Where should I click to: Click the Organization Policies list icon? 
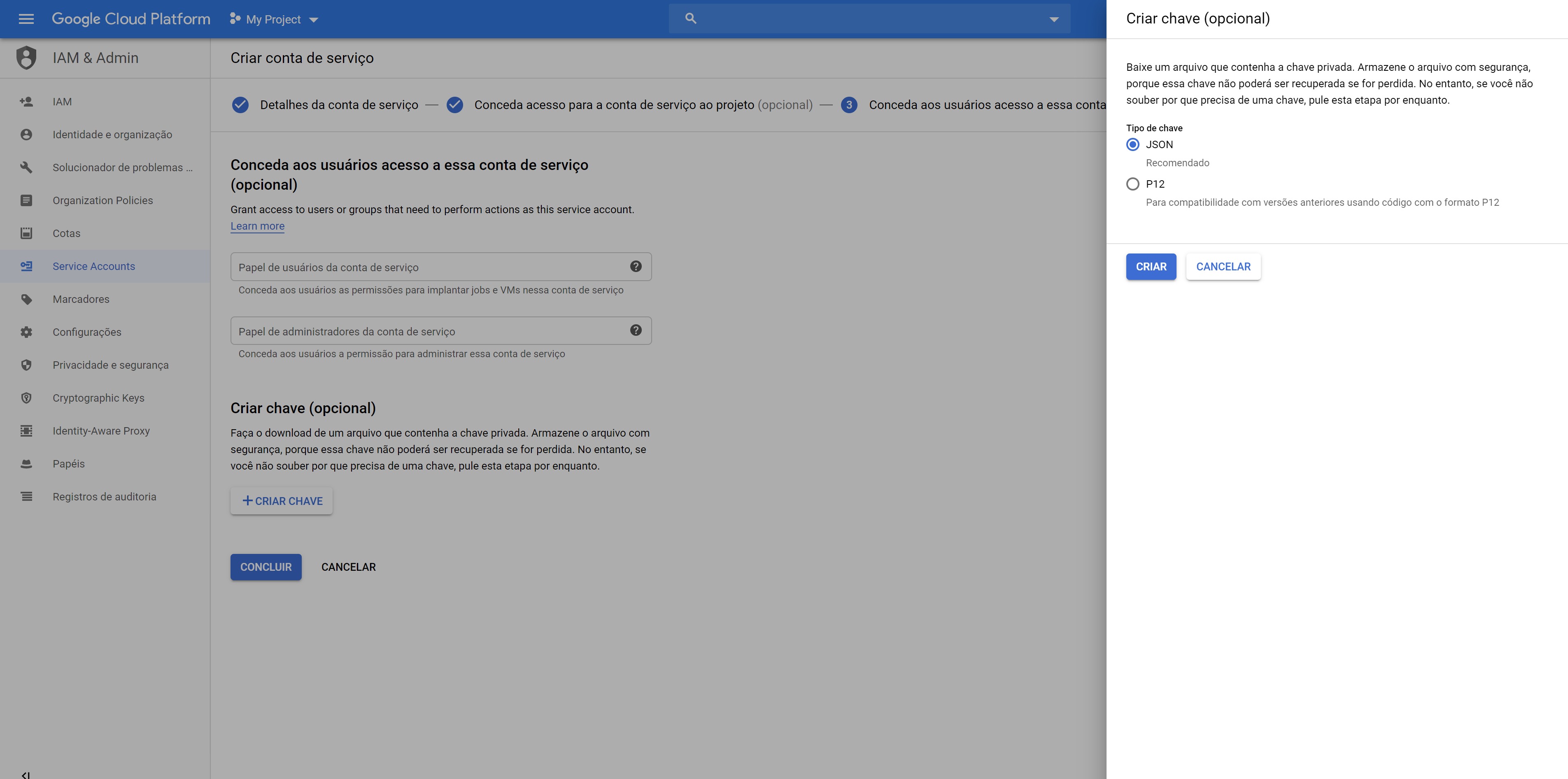[26, 200]
